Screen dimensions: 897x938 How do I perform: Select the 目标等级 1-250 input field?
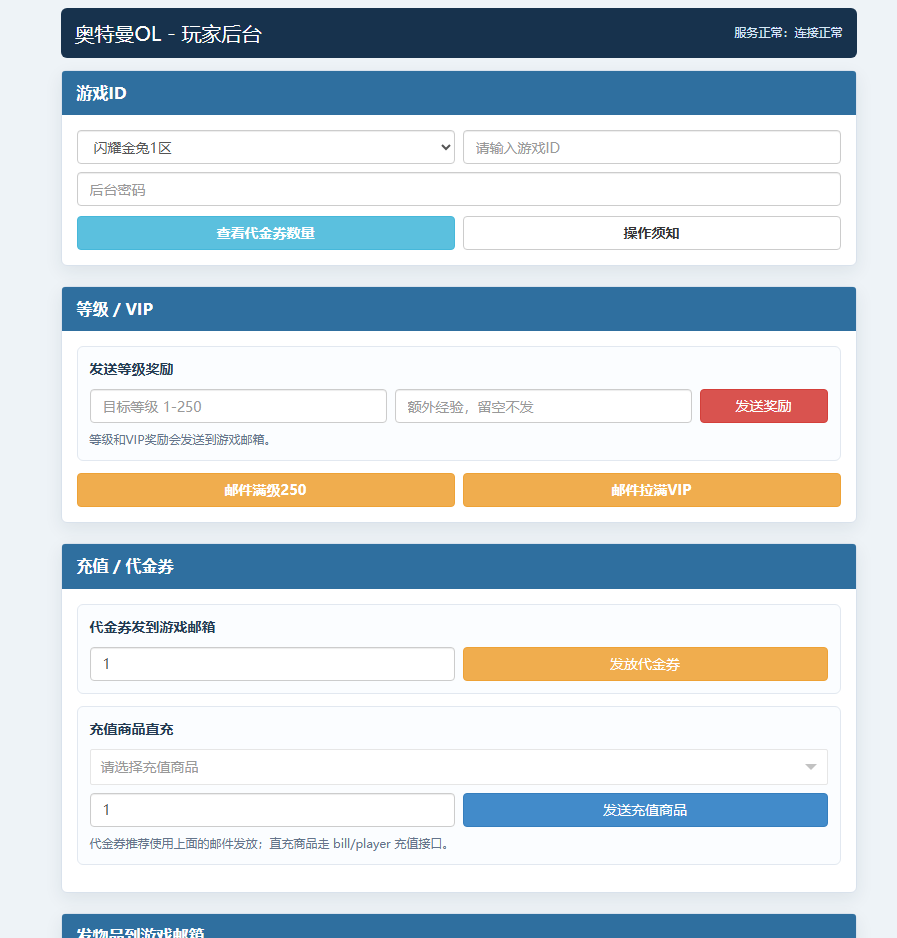click(x=238, y=406)
